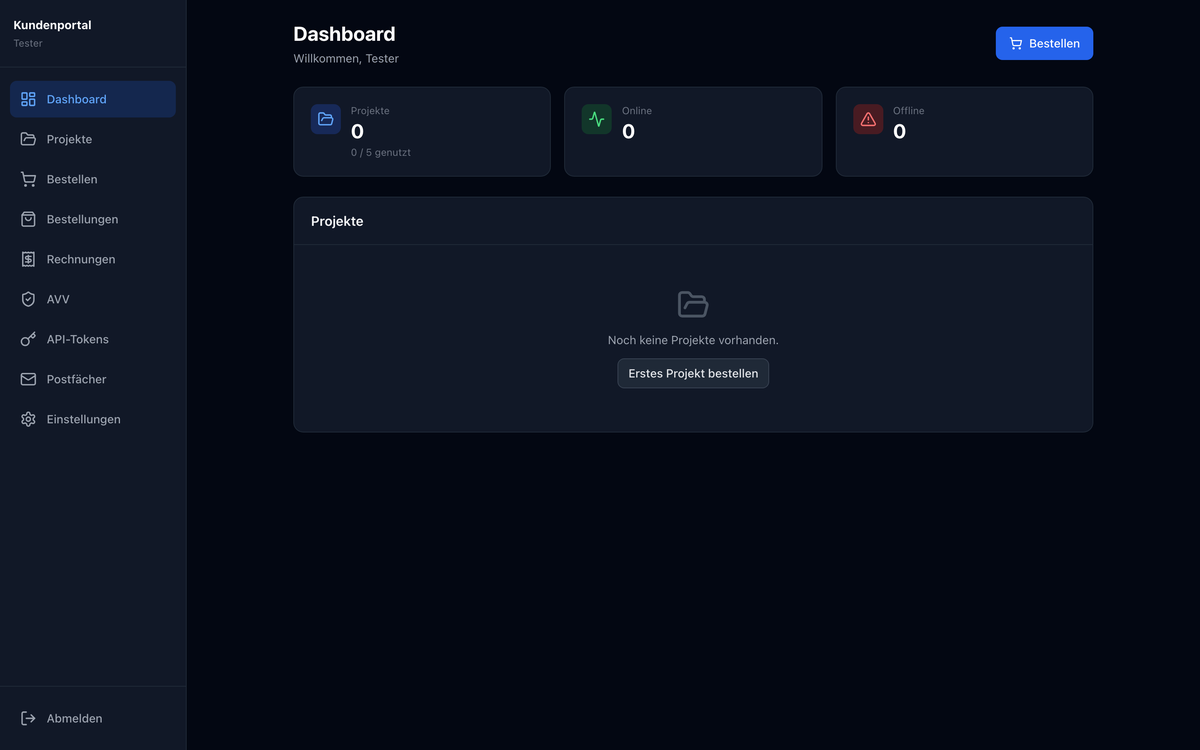
Task: Click the Online label in stats card
Action: pyautogui.click(x=637, y=111)
